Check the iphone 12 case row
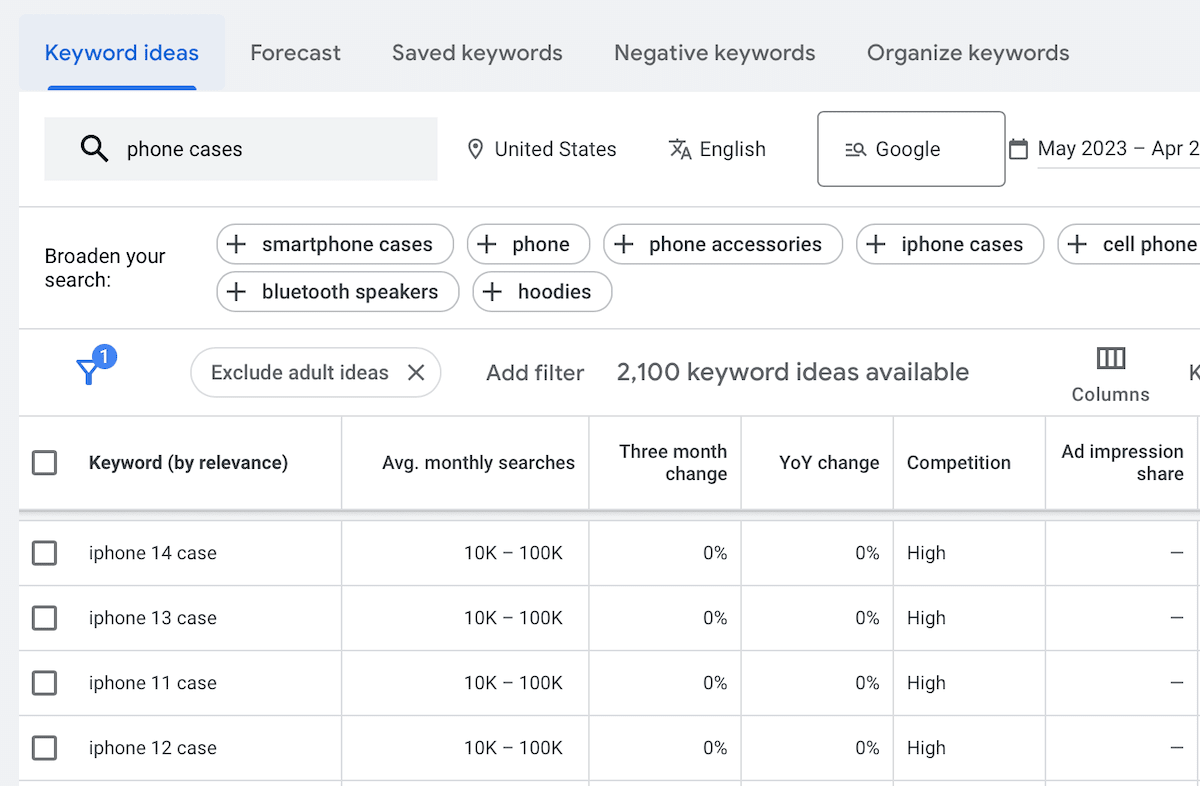The height and width of the screenshot is (786, 1200). pyautogui.click(x=44, y=748)
